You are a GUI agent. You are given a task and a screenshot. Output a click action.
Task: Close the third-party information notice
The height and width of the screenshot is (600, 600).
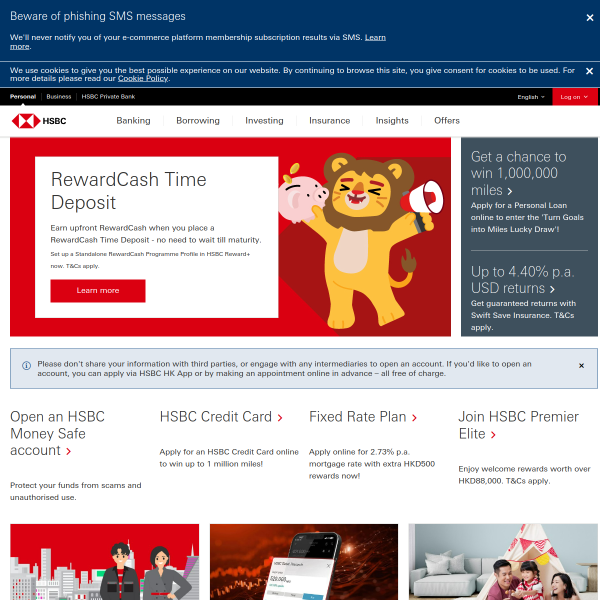581,366
